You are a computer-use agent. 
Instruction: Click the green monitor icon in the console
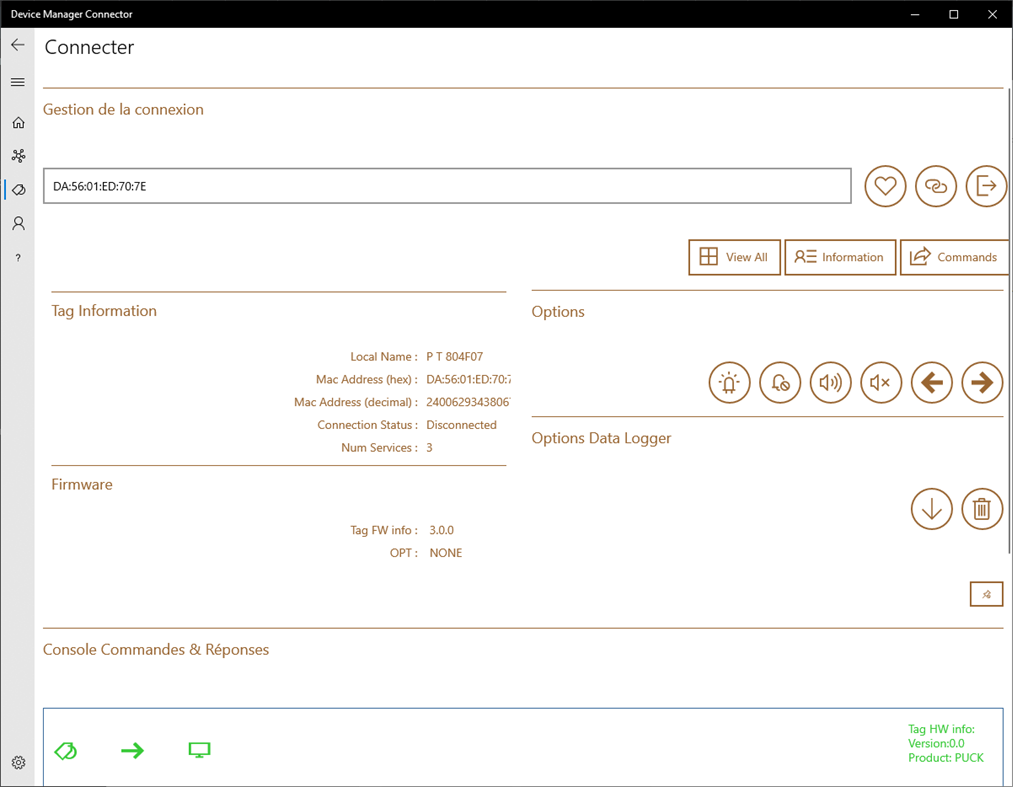click(199, 749)
